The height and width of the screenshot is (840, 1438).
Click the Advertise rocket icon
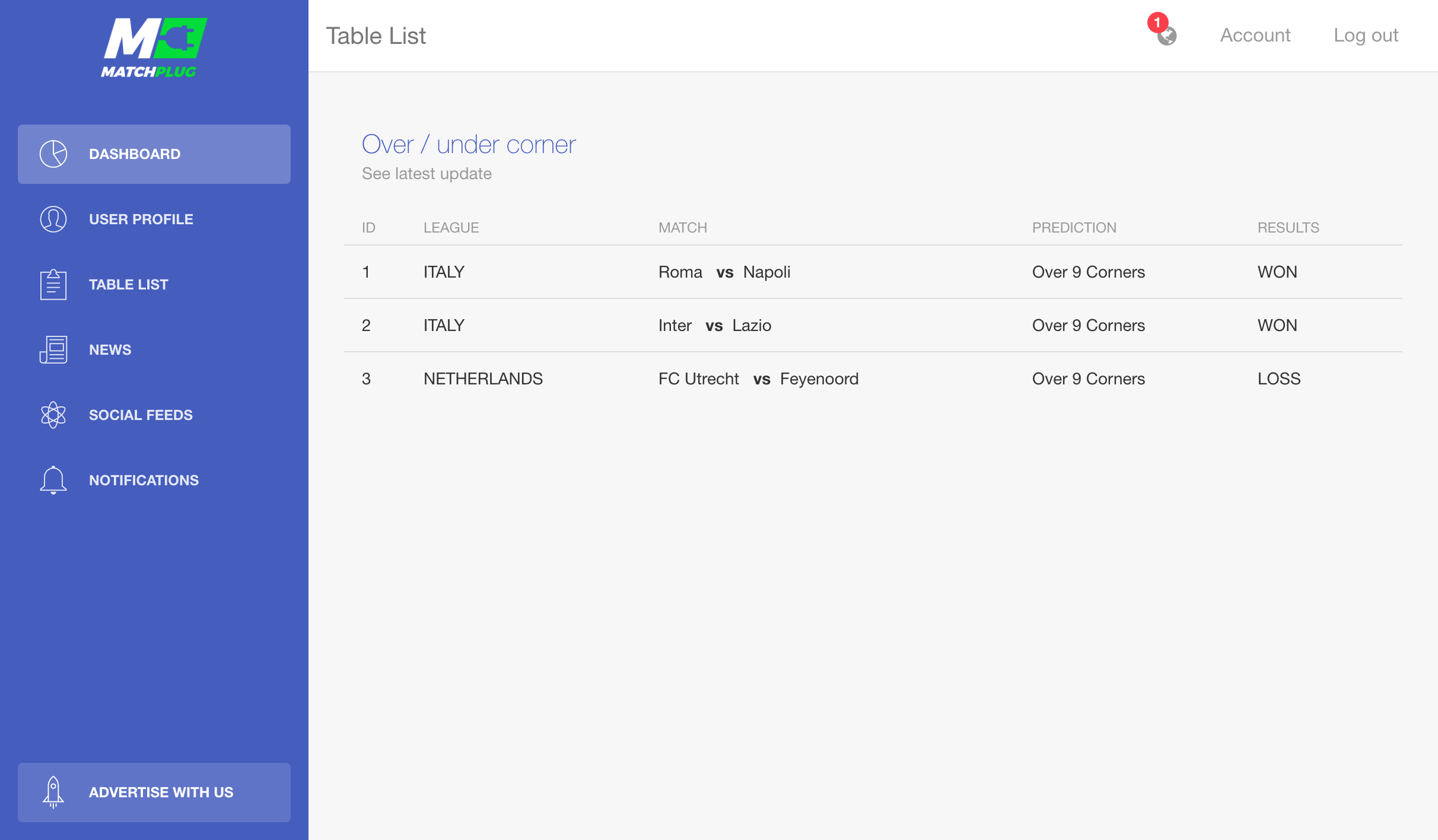(x=53, y=793)
